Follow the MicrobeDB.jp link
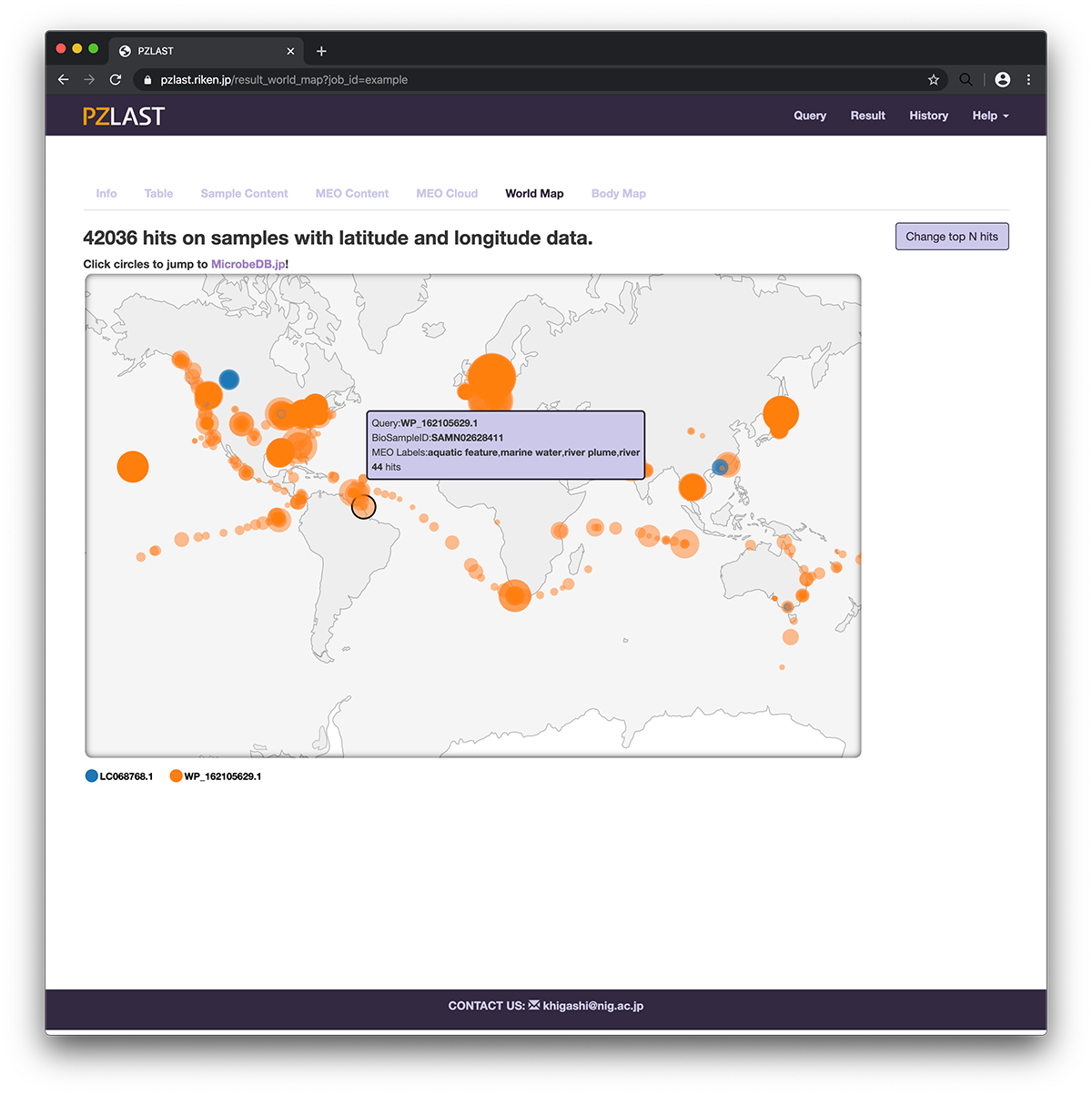Viewport: 1092px width, 1095px height. click(x=248, y=264)
